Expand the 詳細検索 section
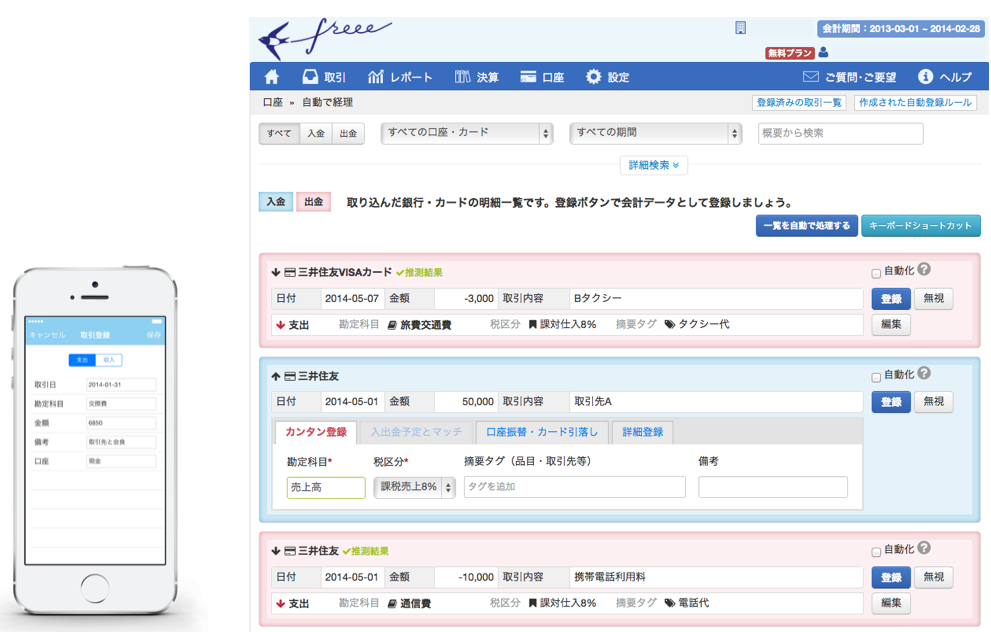 tap(653, 165)
